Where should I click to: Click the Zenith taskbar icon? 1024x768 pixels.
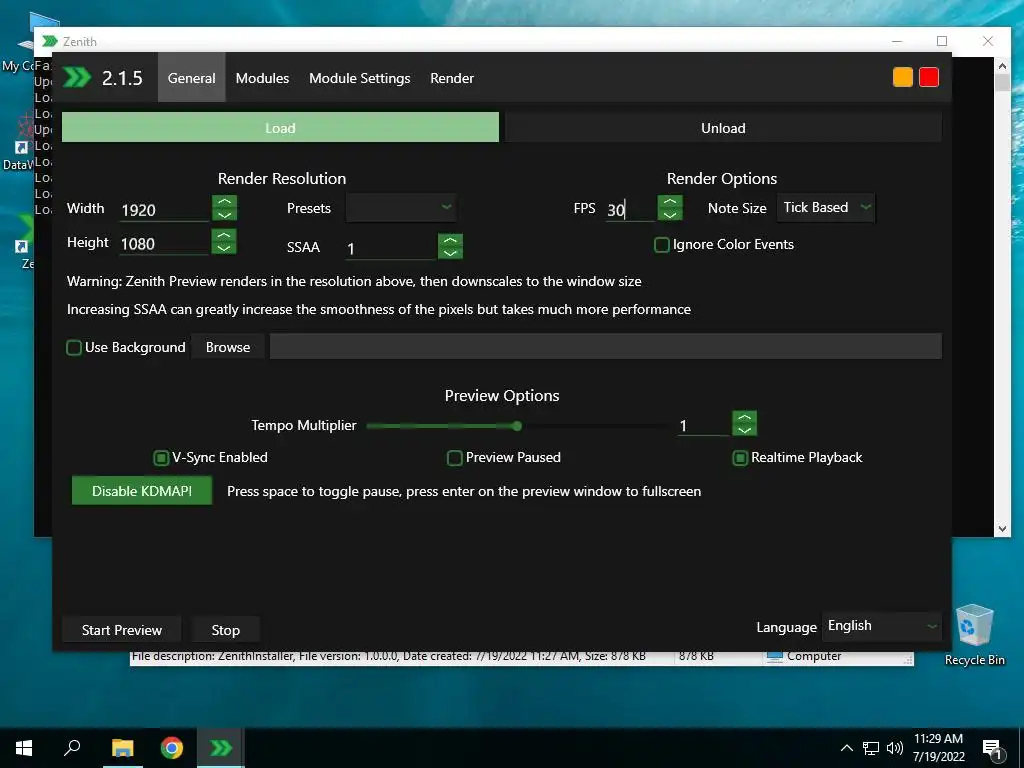[x=221, y=748]
